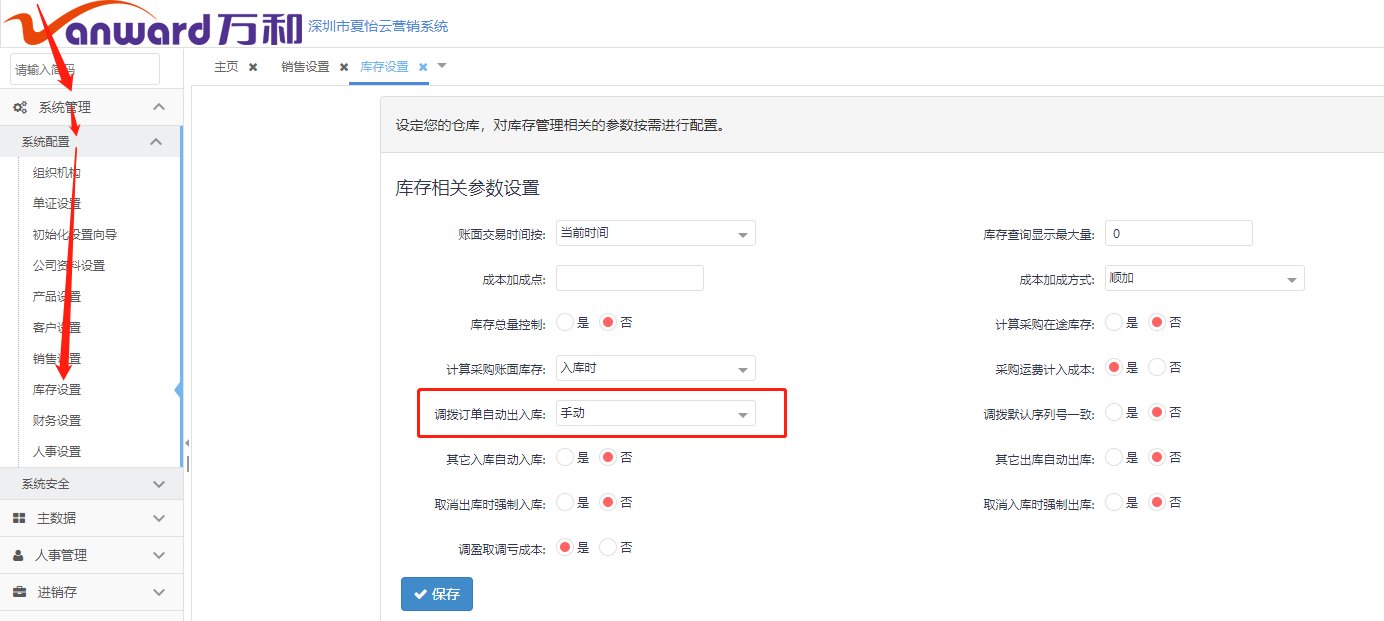Select 否 for 采购运费计入成本

point(1157,368)
